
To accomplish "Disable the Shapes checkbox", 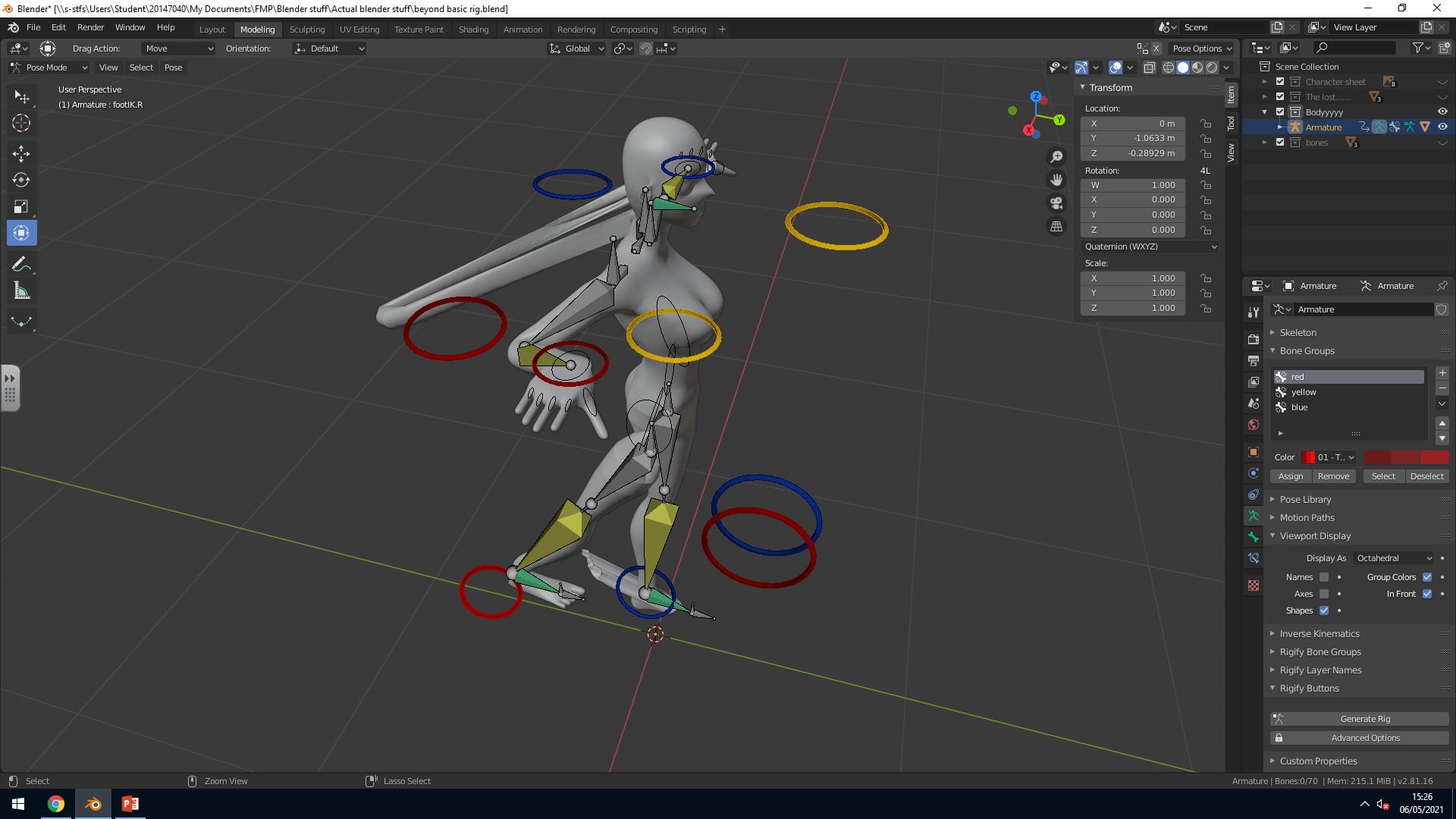I will pyautogui.click(x=1324, y=610).
